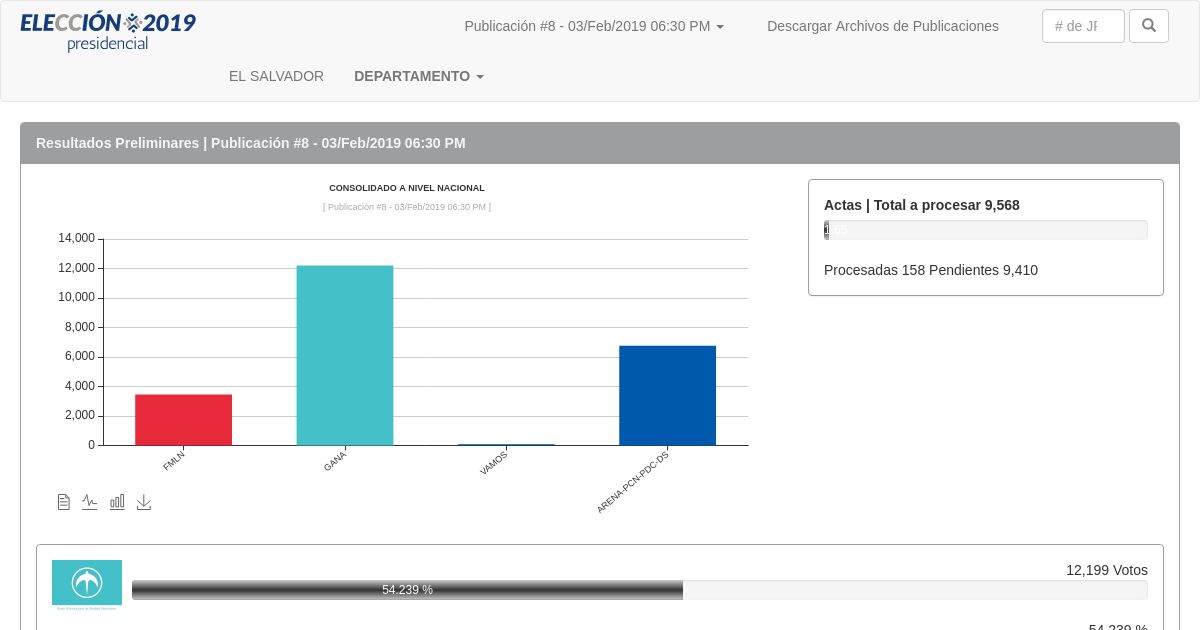The width and height of the screenshot is (1200, 630).
Task: Switch chart to line graph
Action: click(x=90, y=502)
